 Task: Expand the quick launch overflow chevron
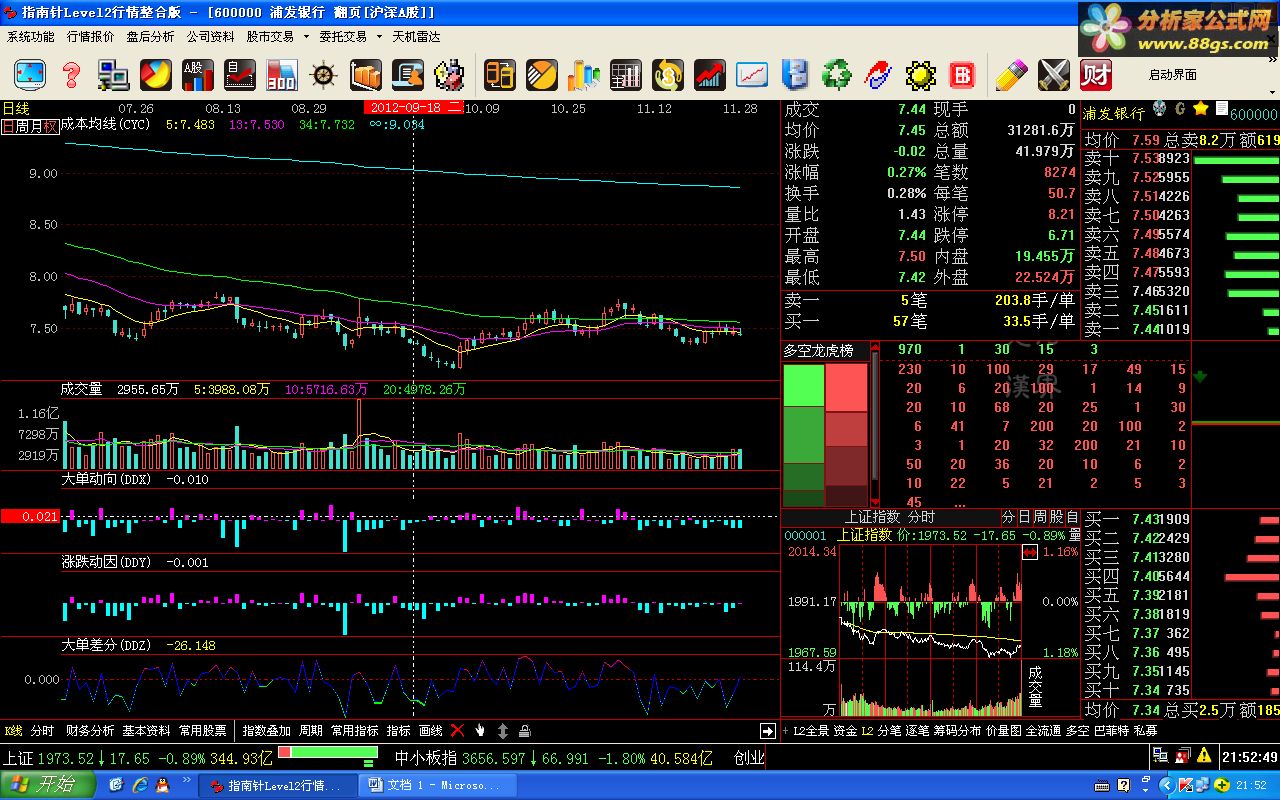pyautogui.click(x=186, y=782)
